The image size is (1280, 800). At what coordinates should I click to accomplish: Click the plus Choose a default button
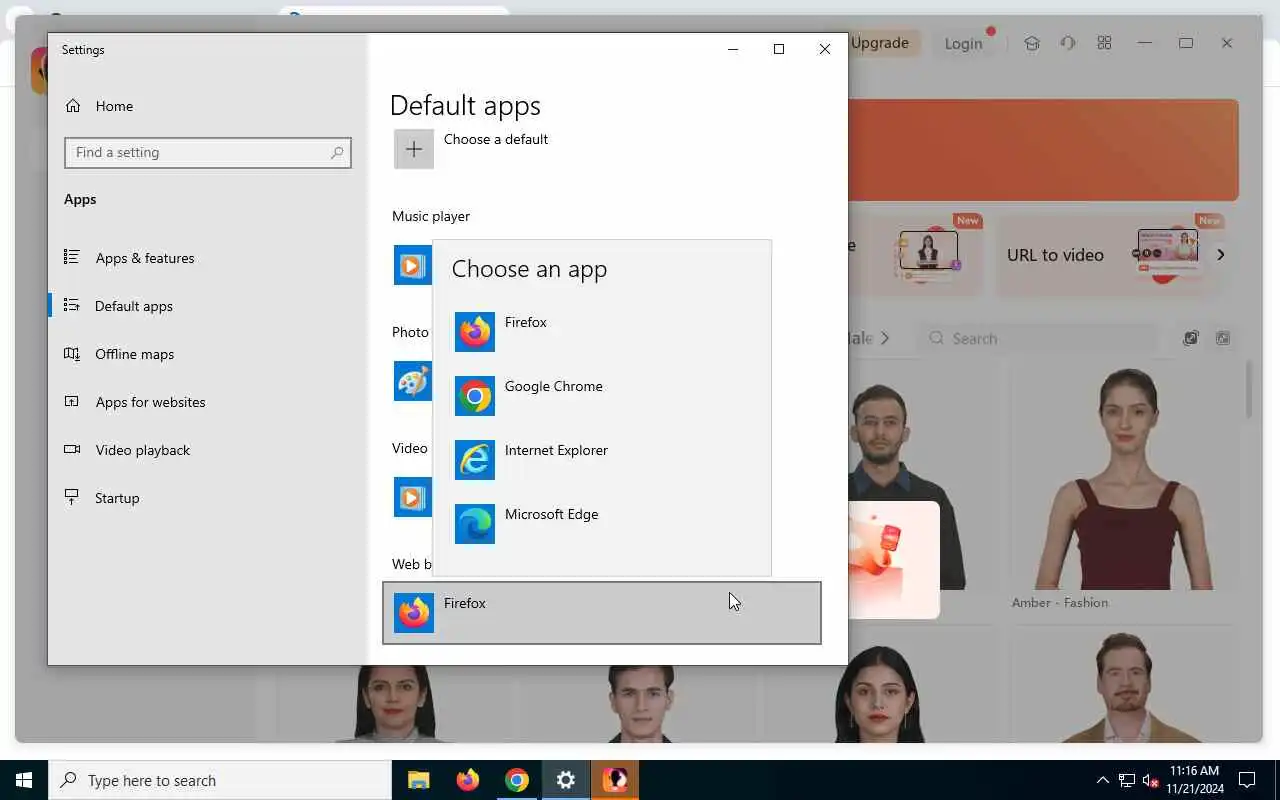[x=414, y=149]
